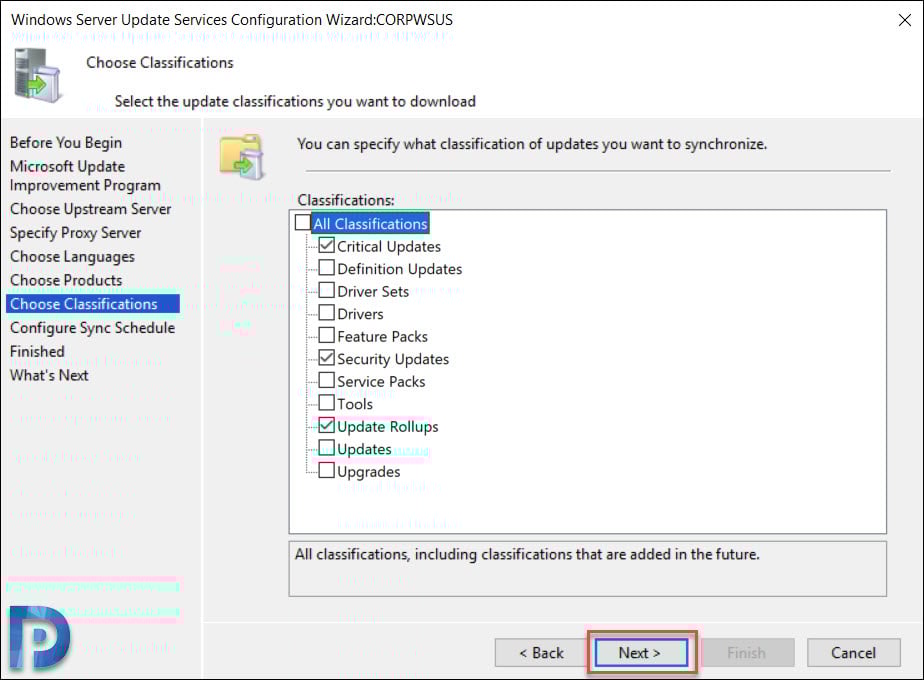The width and height of the screenshot is (924, 680).
Task: Select the Service Packs label text
Action: [381, 381]
